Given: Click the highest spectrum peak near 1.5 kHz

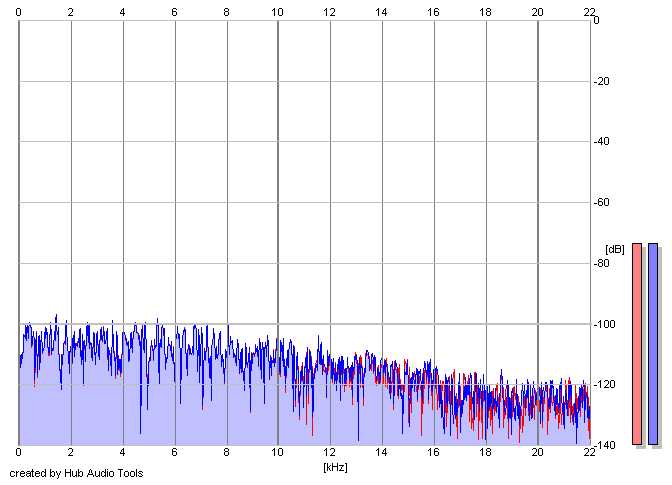Looking at the screenshot, I should (x=56, y=316).
